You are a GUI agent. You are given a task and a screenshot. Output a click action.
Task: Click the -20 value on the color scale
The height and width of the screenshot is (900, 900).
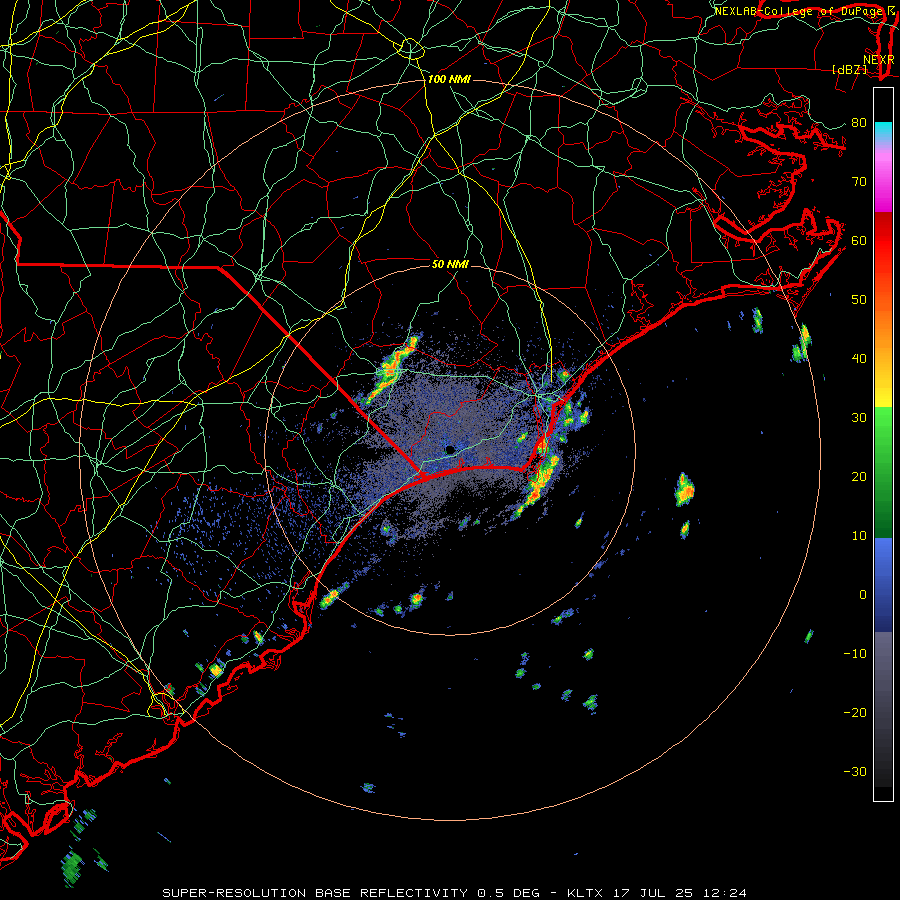click(x=855, y=712)
